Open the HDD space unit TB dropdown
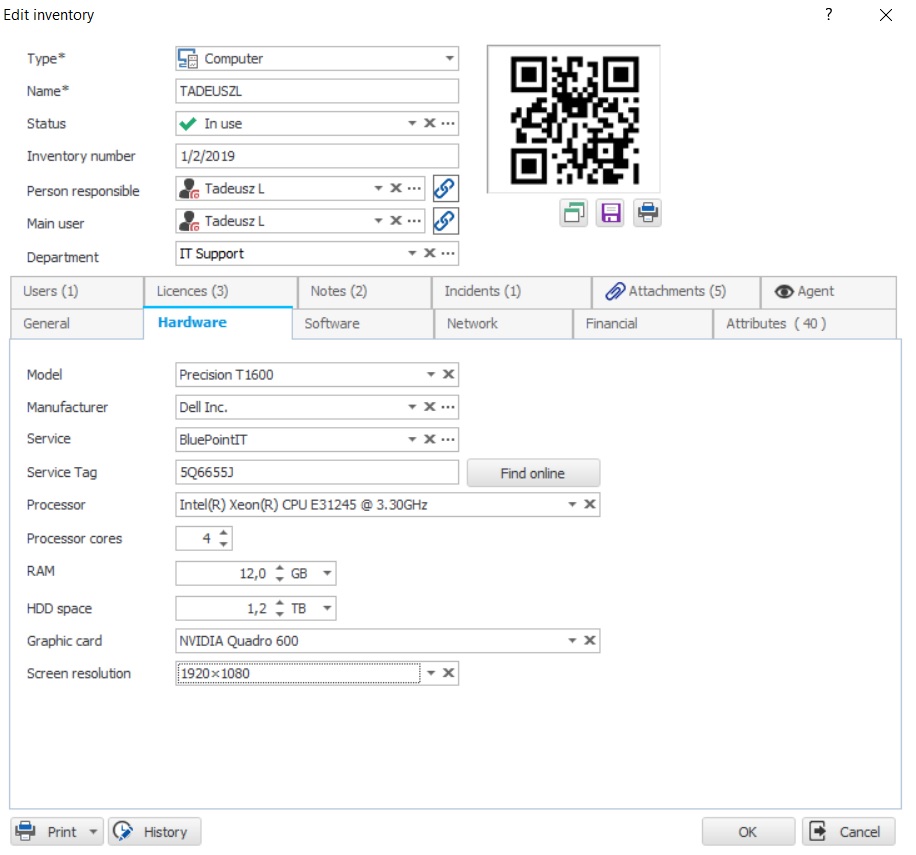 [x=327, y=608]
